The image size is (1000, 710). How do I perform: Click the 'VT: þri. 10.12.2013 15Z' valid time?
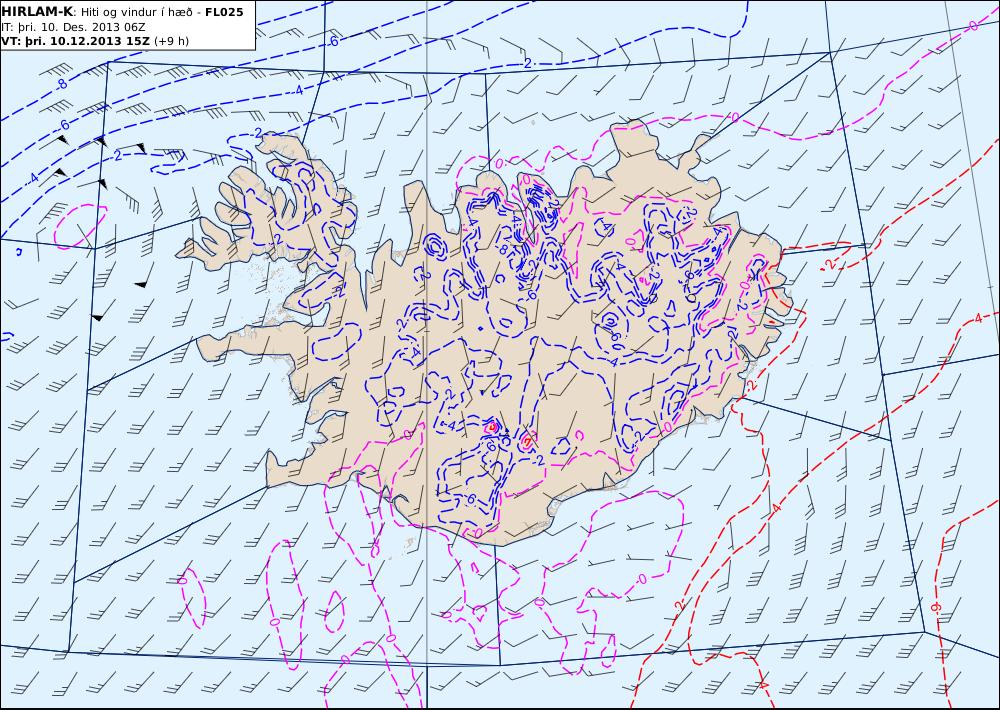[x=77, y=41]
